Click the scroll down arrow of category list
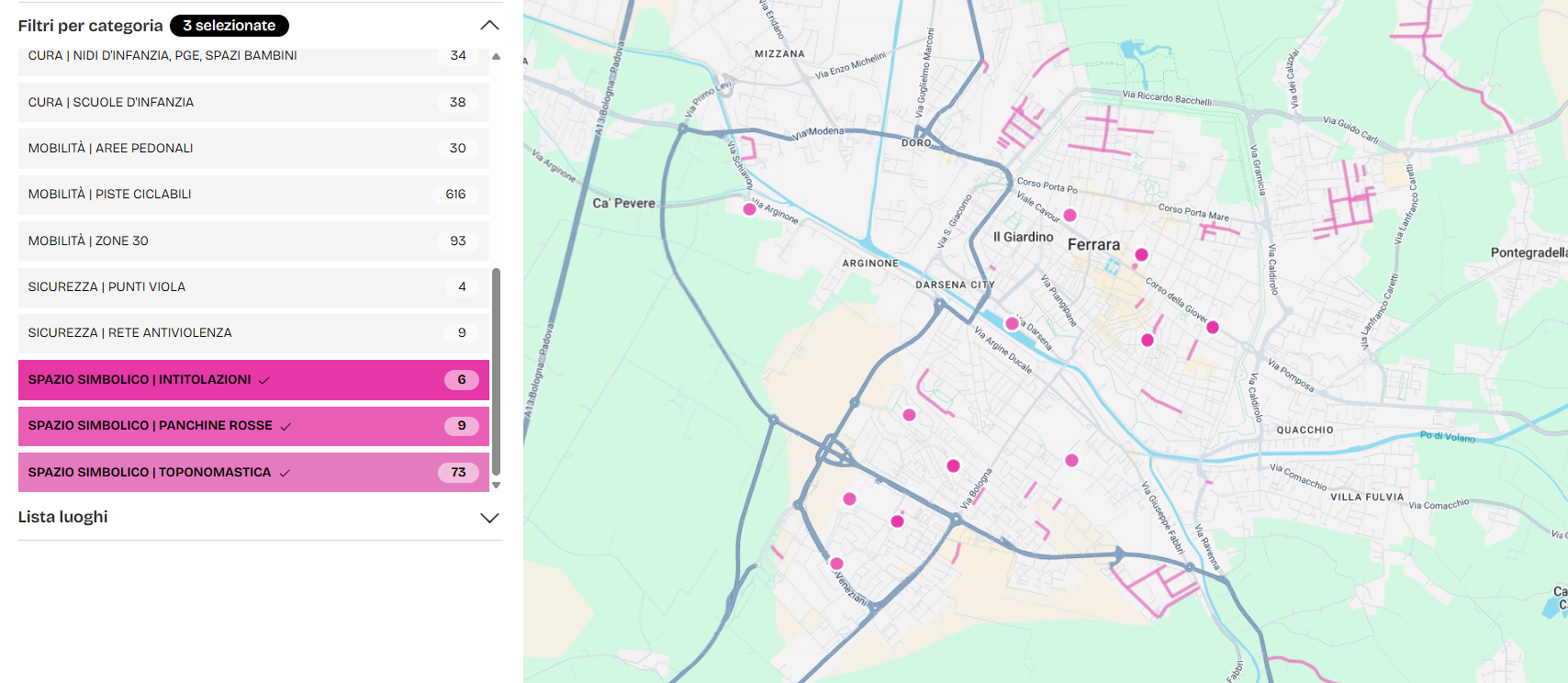Viewport: 1568px width, 683px height. (x=497, y=485)
